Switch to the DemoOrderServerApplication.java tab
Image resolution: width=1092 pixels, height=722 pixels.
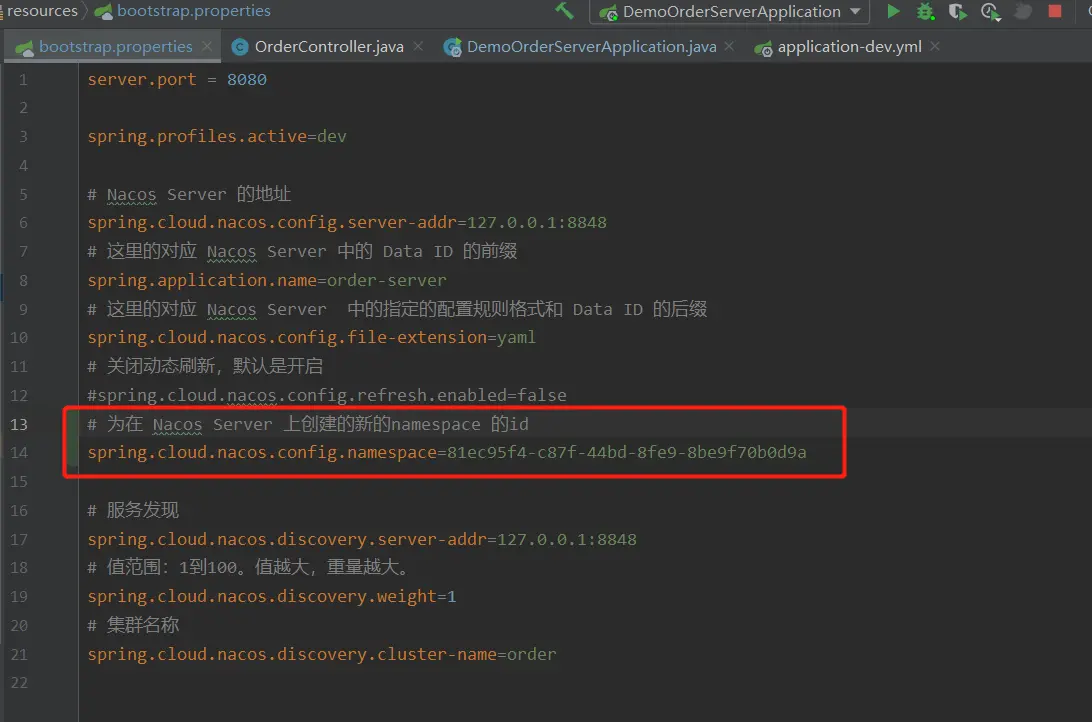point(591,47)
